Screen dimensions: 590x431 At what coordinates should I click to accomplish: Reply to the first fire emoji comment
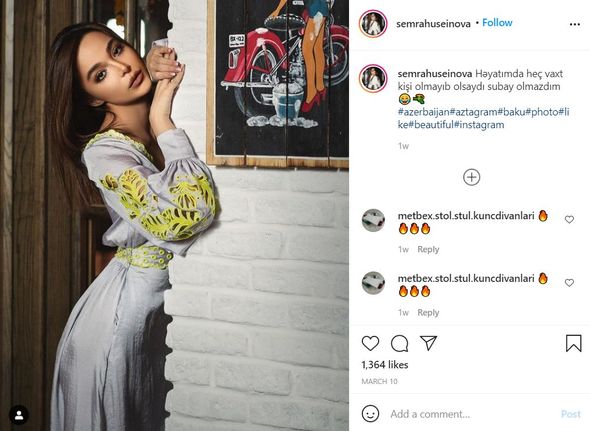pyautogui.click(x=428, y=249)
